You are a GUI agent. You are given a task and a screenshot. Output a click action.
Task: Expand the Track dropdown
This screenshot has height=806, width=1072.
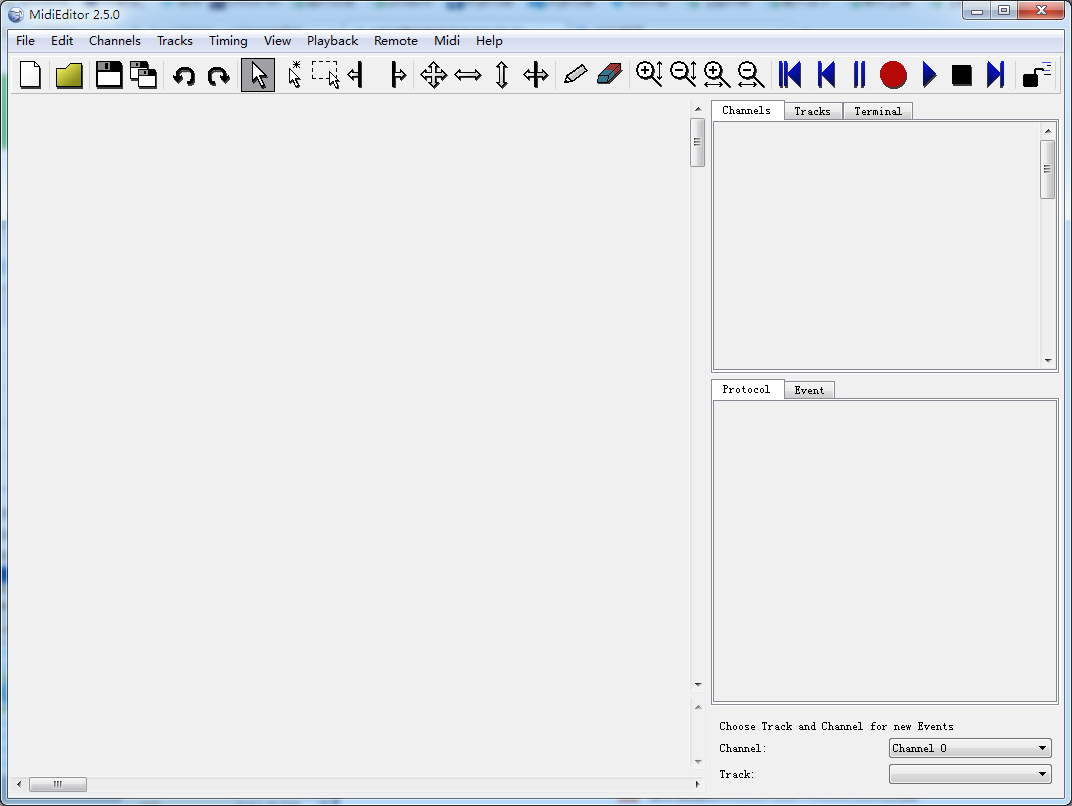[x=970, y=774]
